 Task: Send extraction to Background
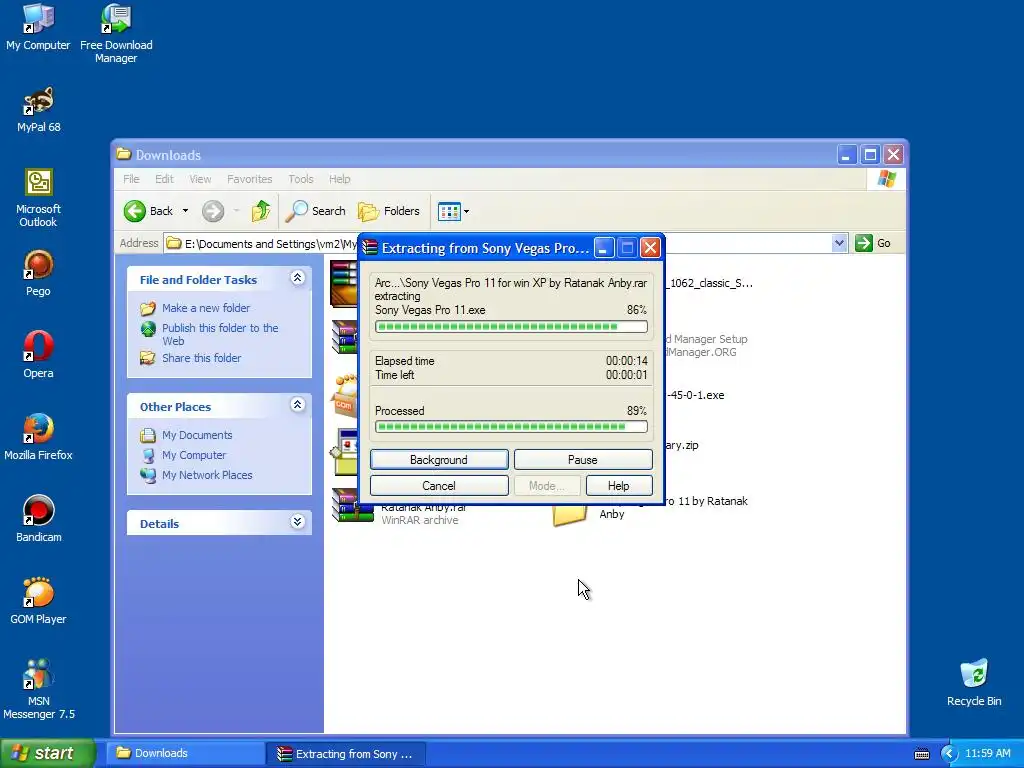[439, 460]
